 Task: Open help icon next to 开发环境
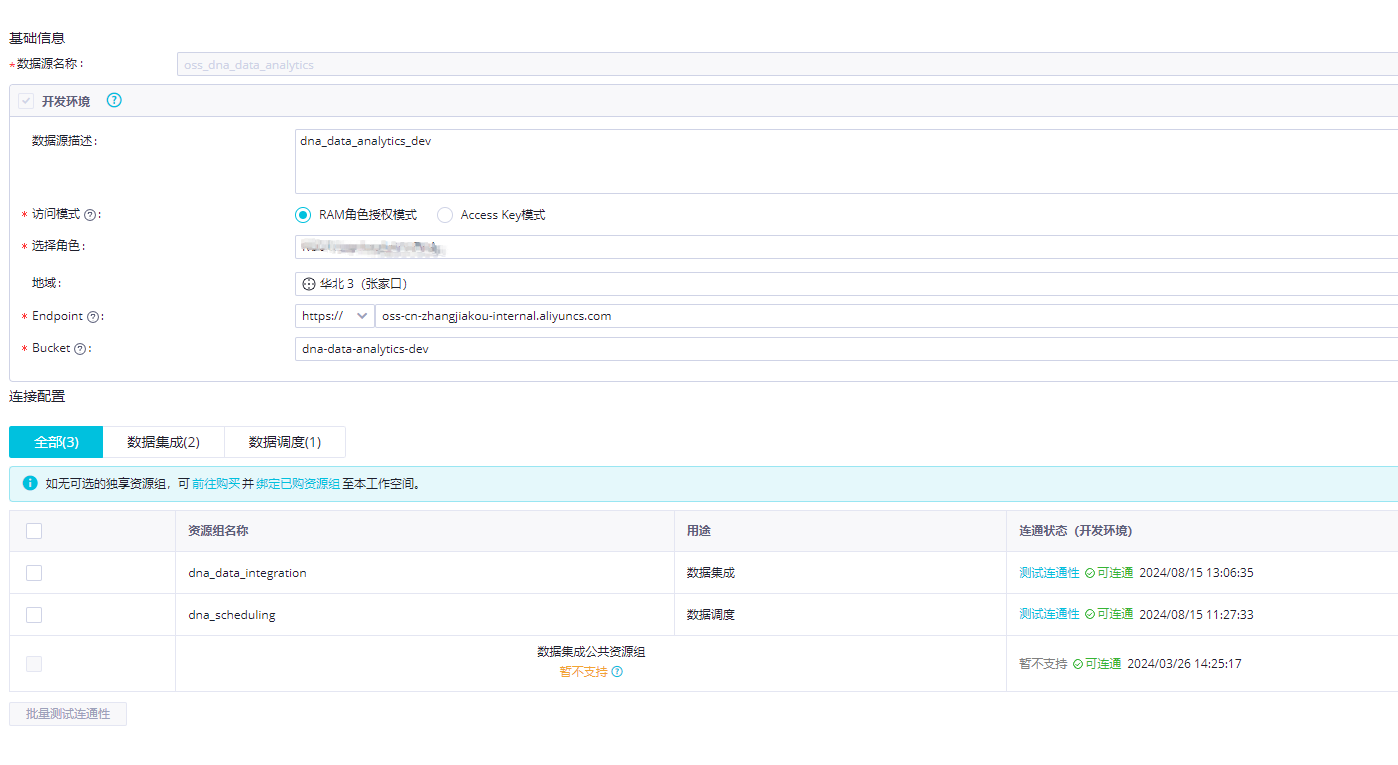[x=114, y=100]
